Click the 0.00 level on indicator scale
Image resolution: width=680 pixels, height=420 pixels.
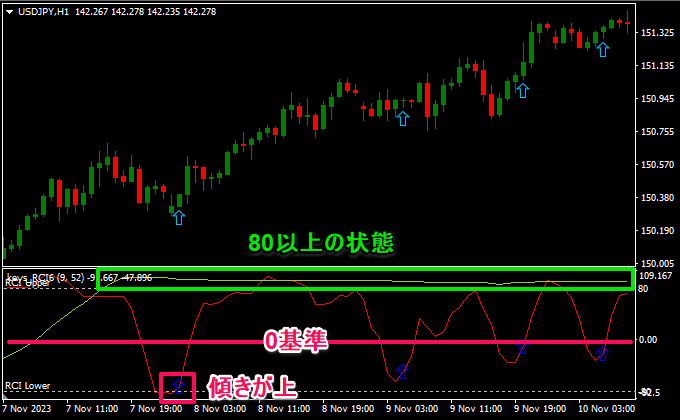[650, 340]
